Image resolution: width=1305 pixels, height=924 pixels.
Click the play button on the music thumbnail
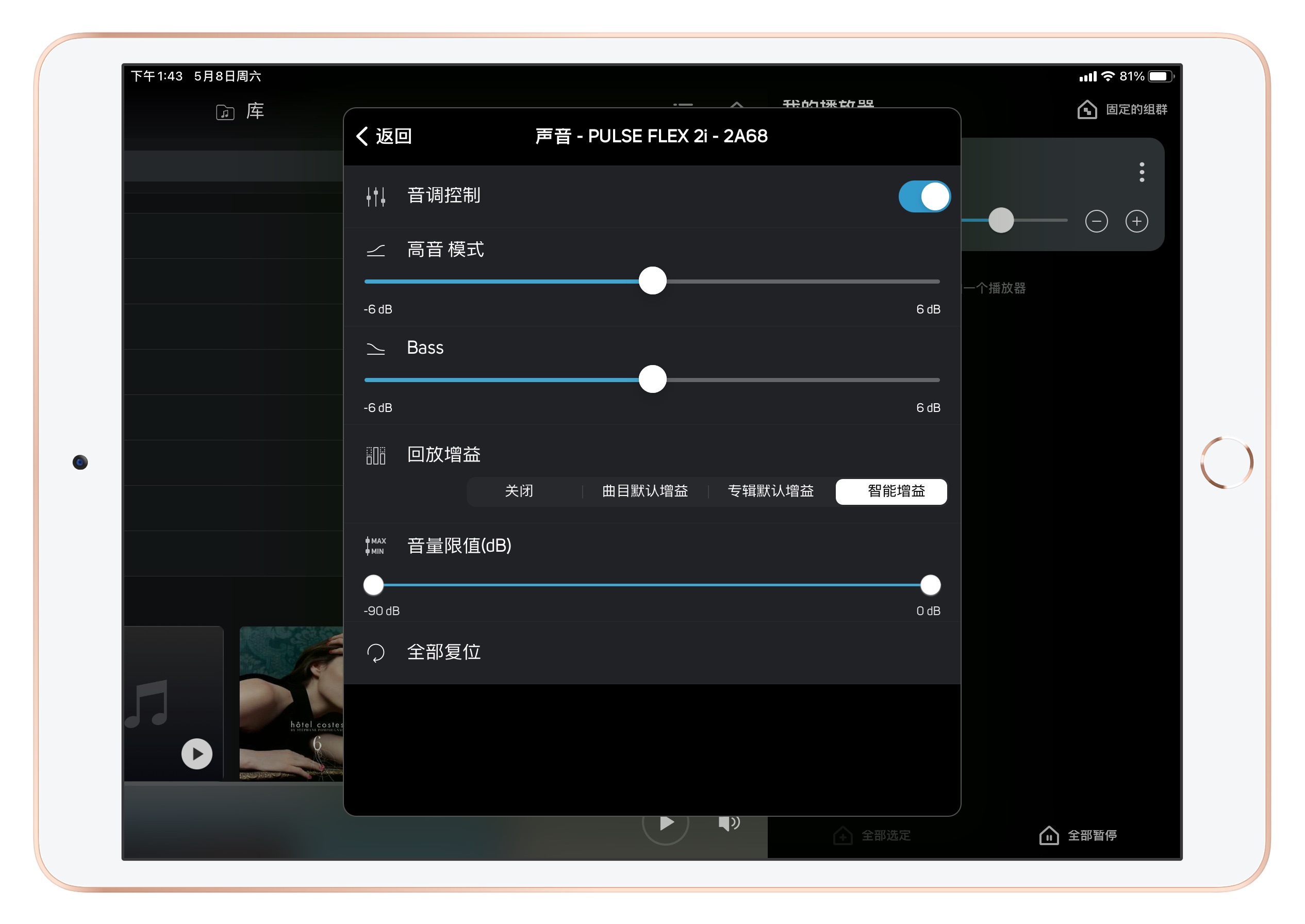pyautogui.click(x=196, y=753)
